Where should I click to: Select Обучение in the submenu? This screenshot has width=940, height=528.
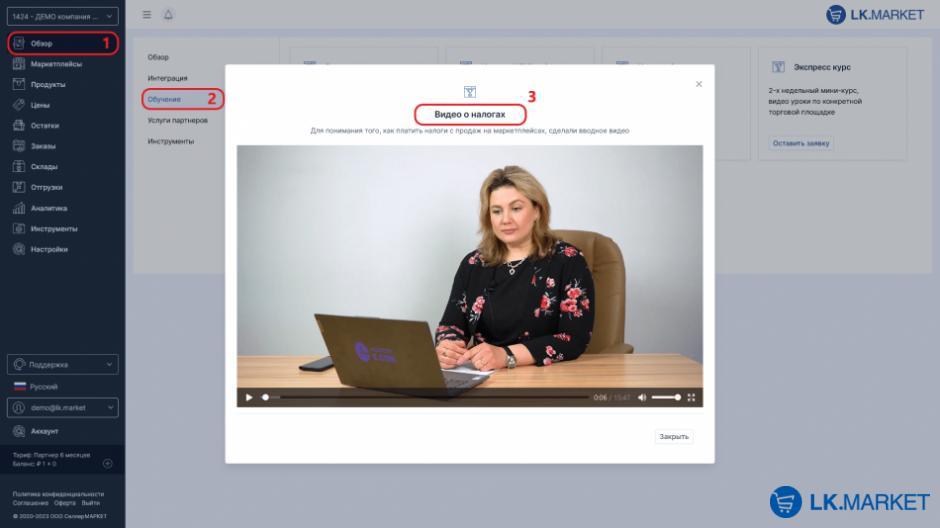(165, 99)
